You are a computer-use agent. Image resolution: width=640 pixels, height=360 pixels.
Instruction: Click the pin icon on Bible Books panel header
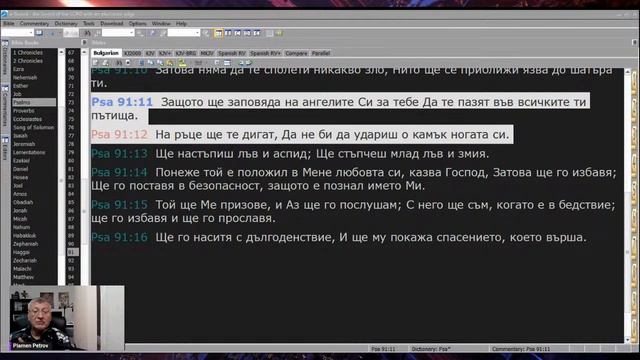(x=84, y=42)
